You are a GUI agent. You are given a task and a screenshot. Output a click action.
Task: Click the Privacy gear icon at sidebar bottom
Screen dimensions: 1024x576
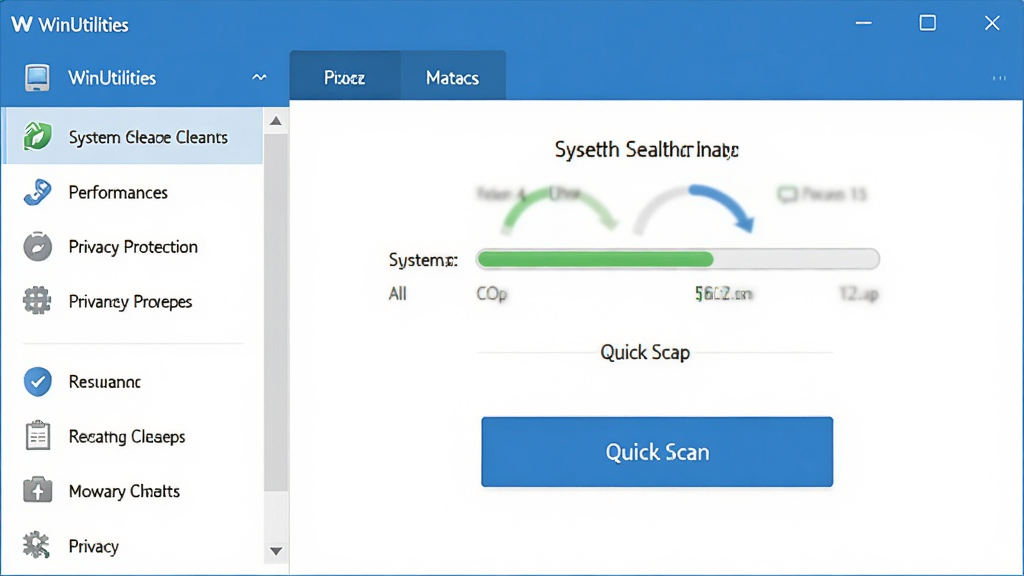(36, 545)
